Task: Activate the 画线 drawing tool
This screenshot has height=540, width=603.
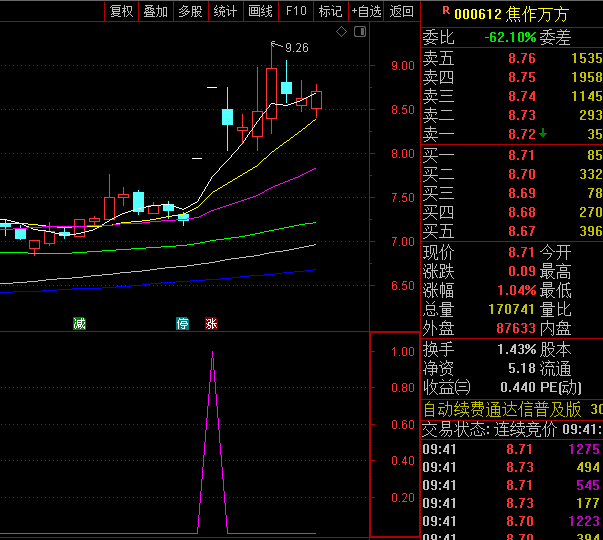Action: coord(260,12)
